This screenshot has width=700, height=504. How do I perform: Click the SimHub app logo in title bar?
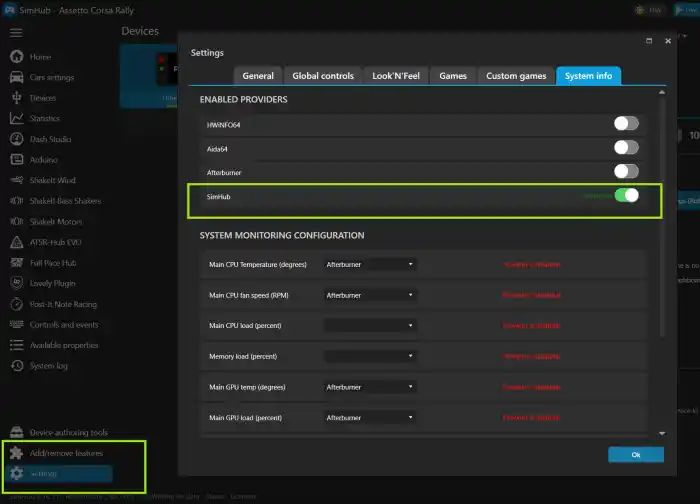pyautogui.click(x=9, y=10)
